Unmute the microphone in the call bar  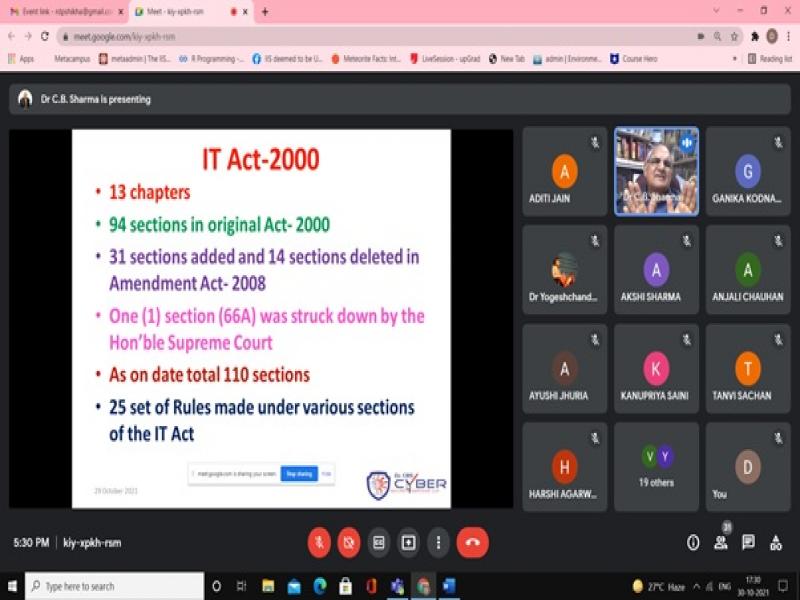coord(319,542)
